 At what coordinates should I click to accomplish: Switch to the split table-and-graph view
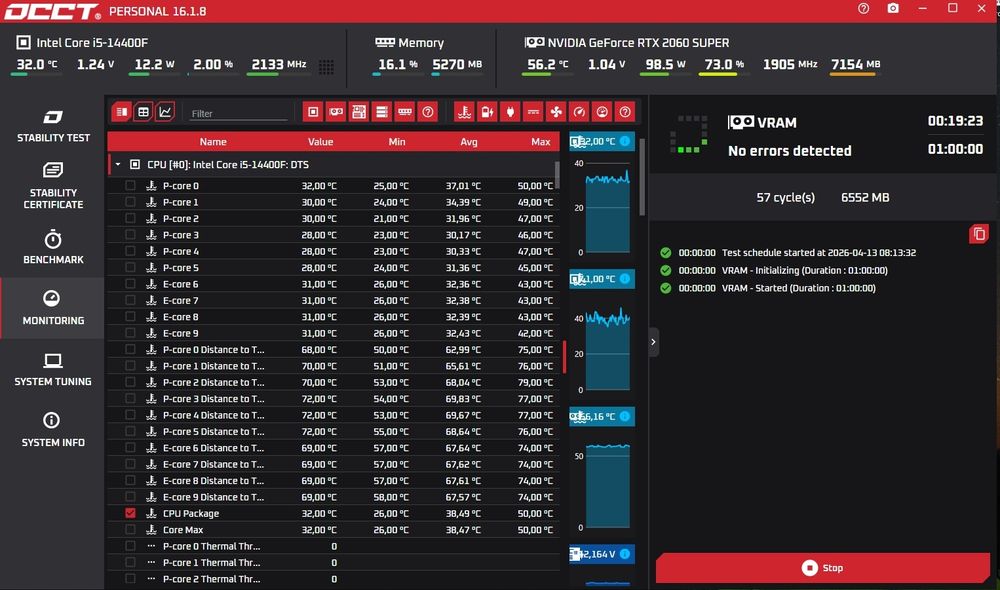121,112
